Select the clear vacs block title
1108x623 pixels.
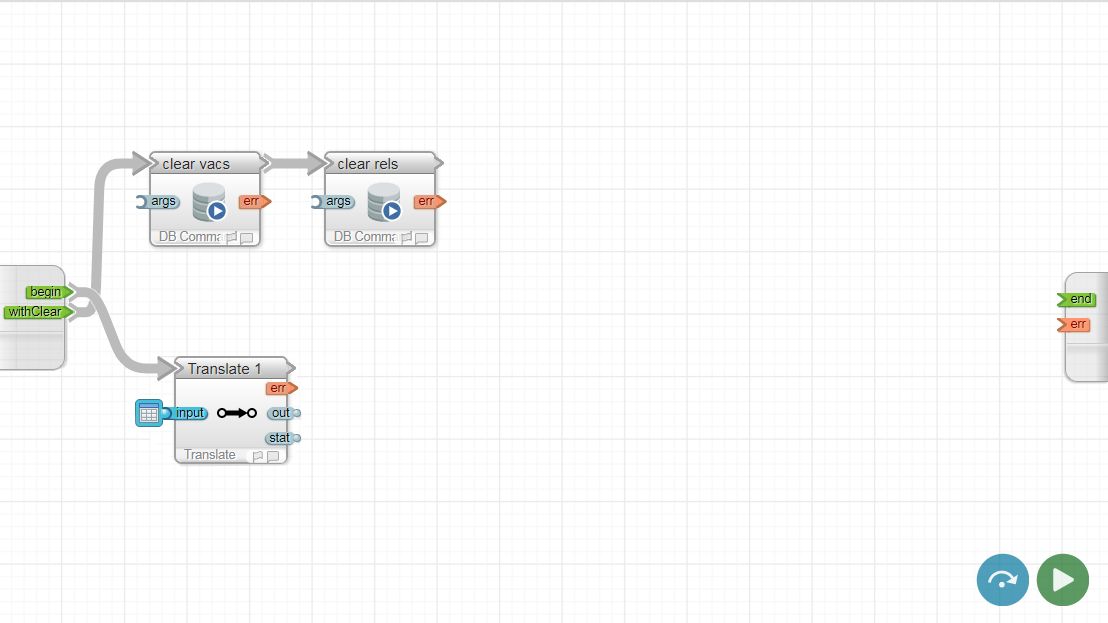196,164
